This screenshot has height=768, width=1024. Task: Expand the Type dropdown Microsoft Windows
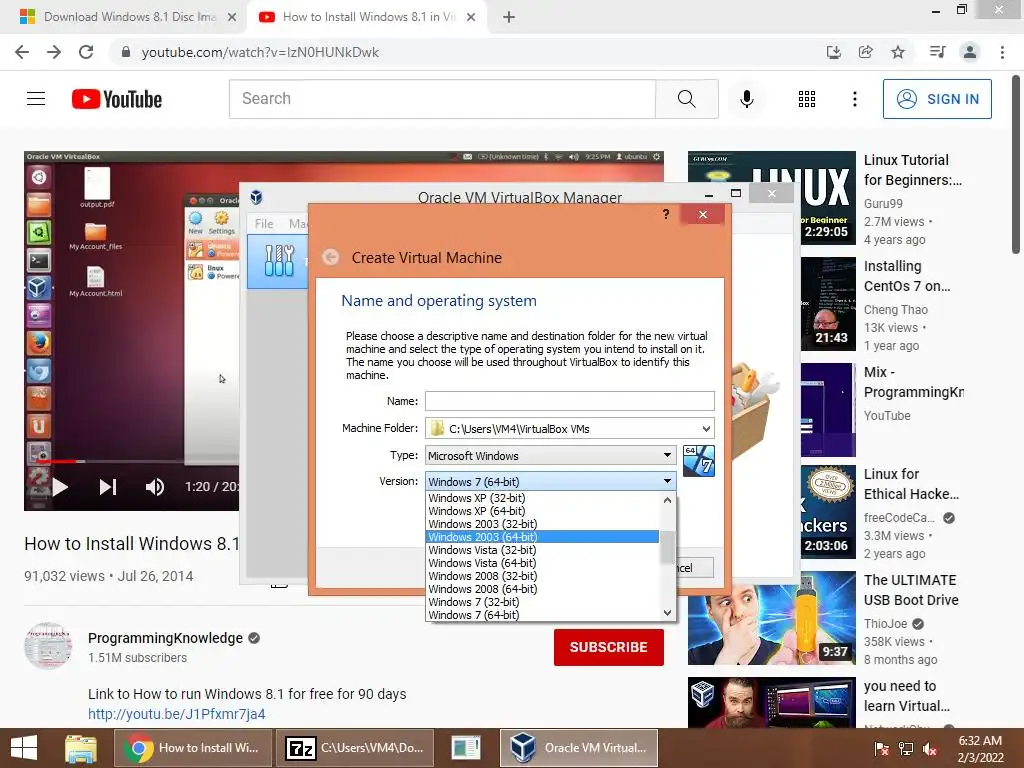click(x=551, y=455)
